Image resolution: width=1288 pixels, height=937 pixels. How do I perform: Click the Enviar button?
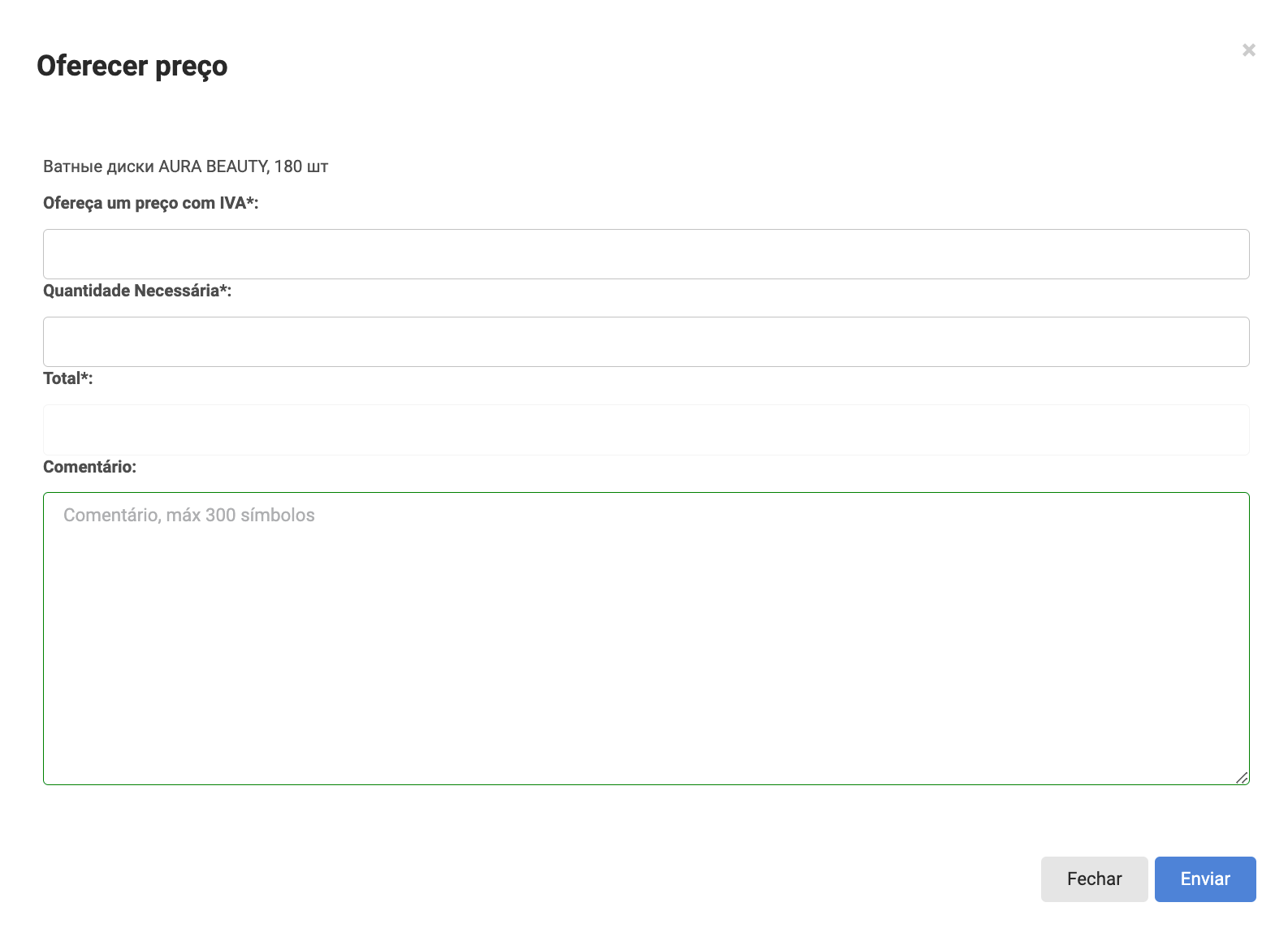click(1204, 879)
